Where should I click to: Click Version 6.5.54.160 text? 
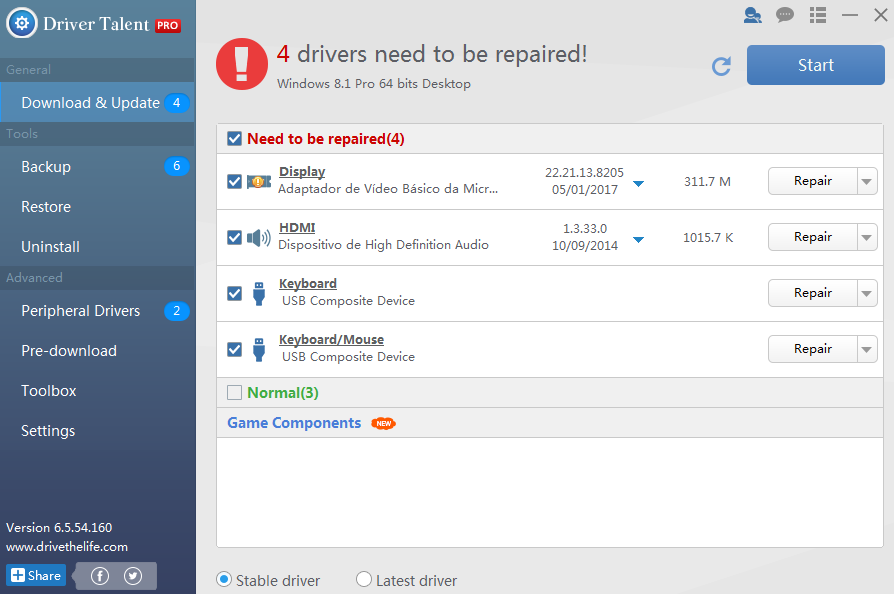pos(59,527)
